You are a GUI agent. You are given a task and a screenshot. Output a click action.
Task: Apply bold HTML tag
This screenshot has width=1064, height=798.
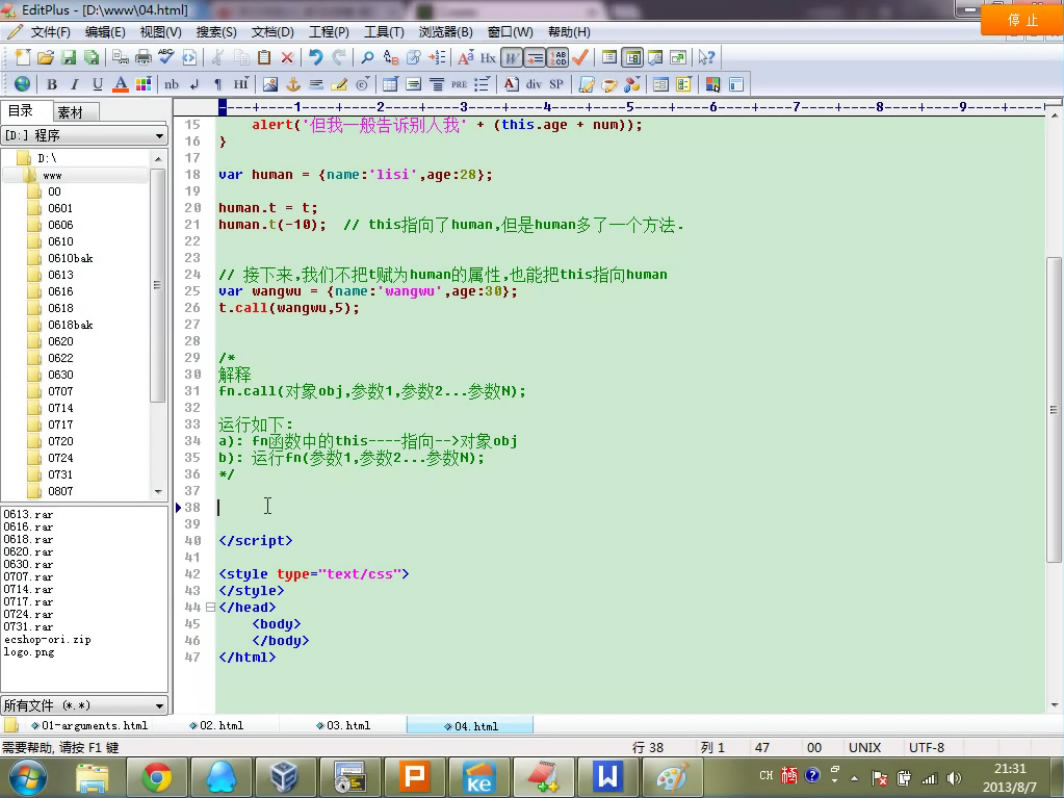click(52, 84)
